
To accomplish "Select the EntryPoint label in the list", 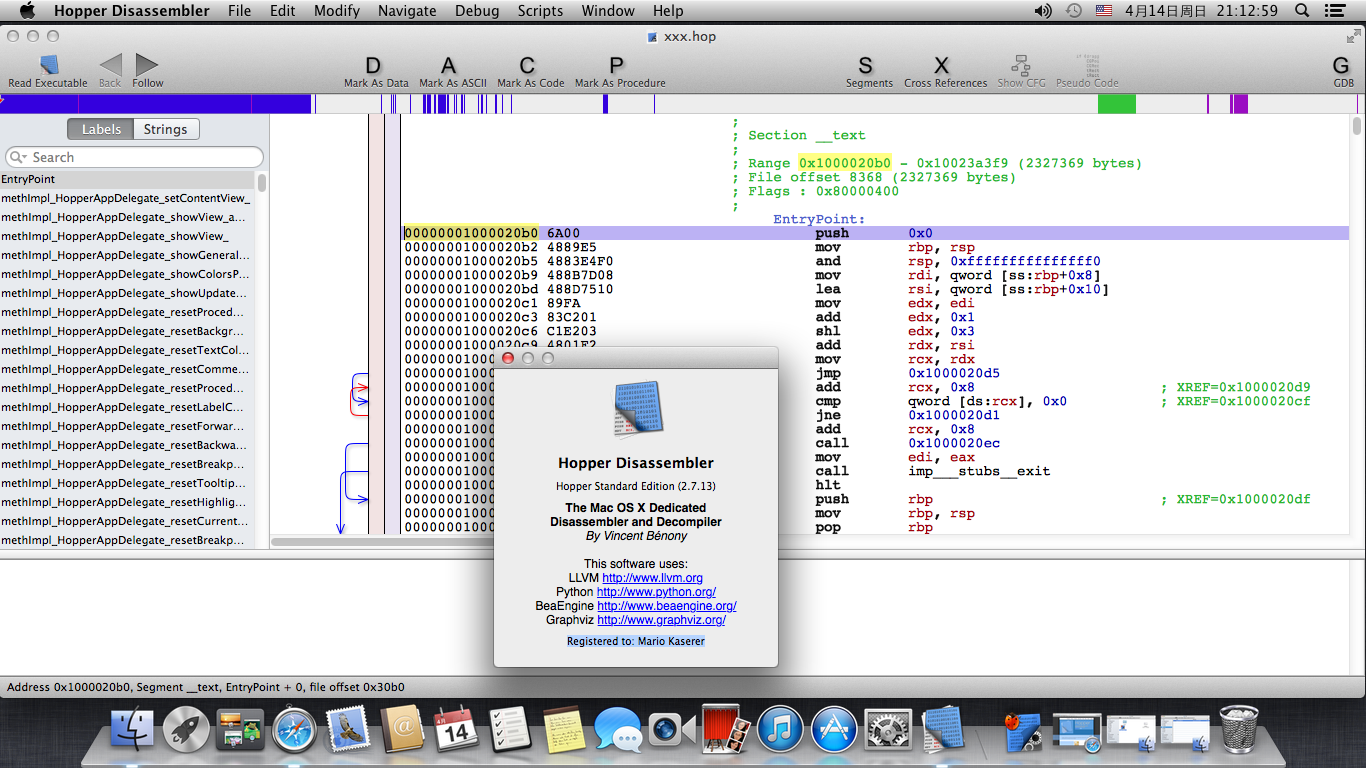I will [128, 179].
